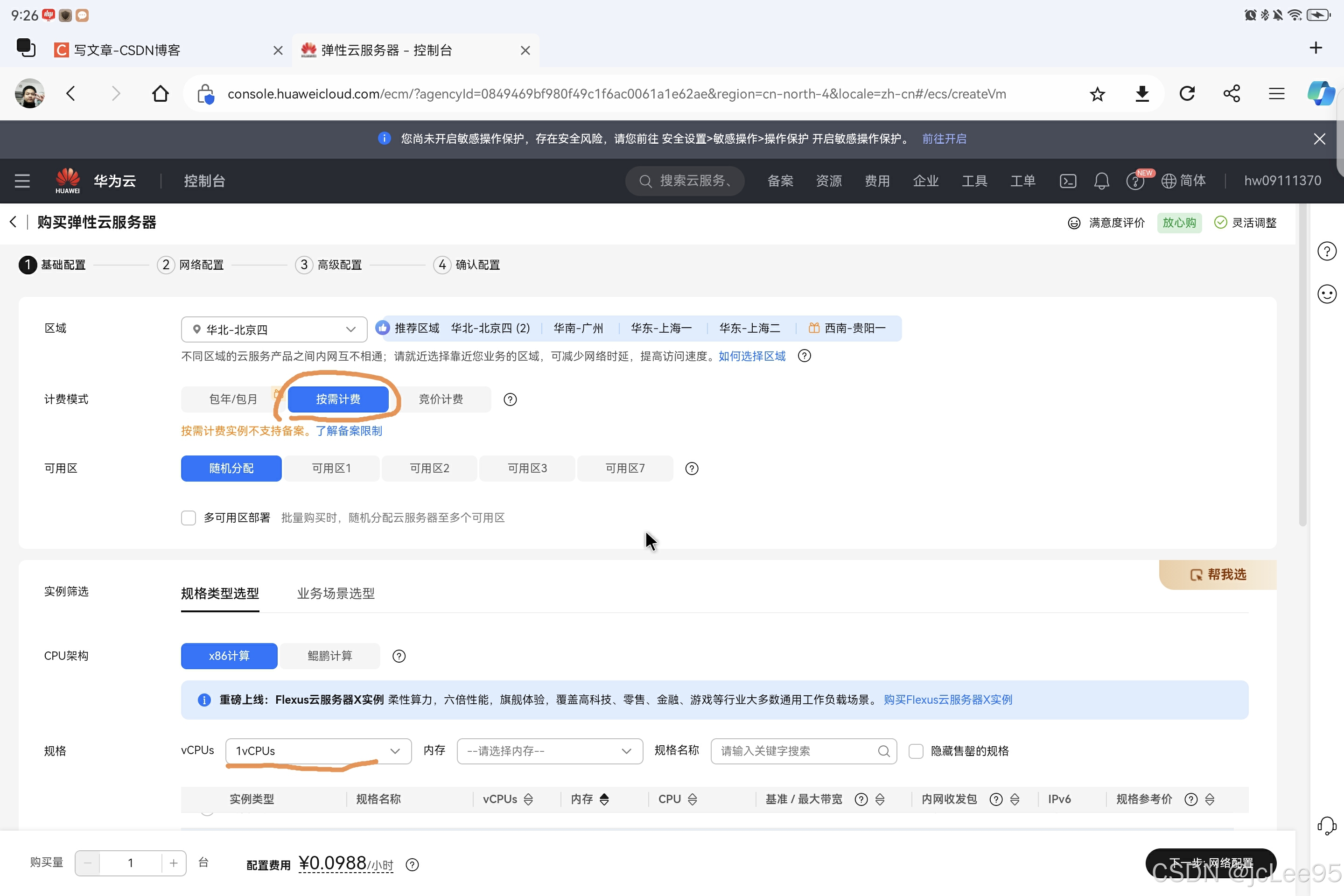The width and height of the screenshot is (1344, 896).
Task: Select 鲲鹏计算 CPU architecture button
Action: pos(330,656)
